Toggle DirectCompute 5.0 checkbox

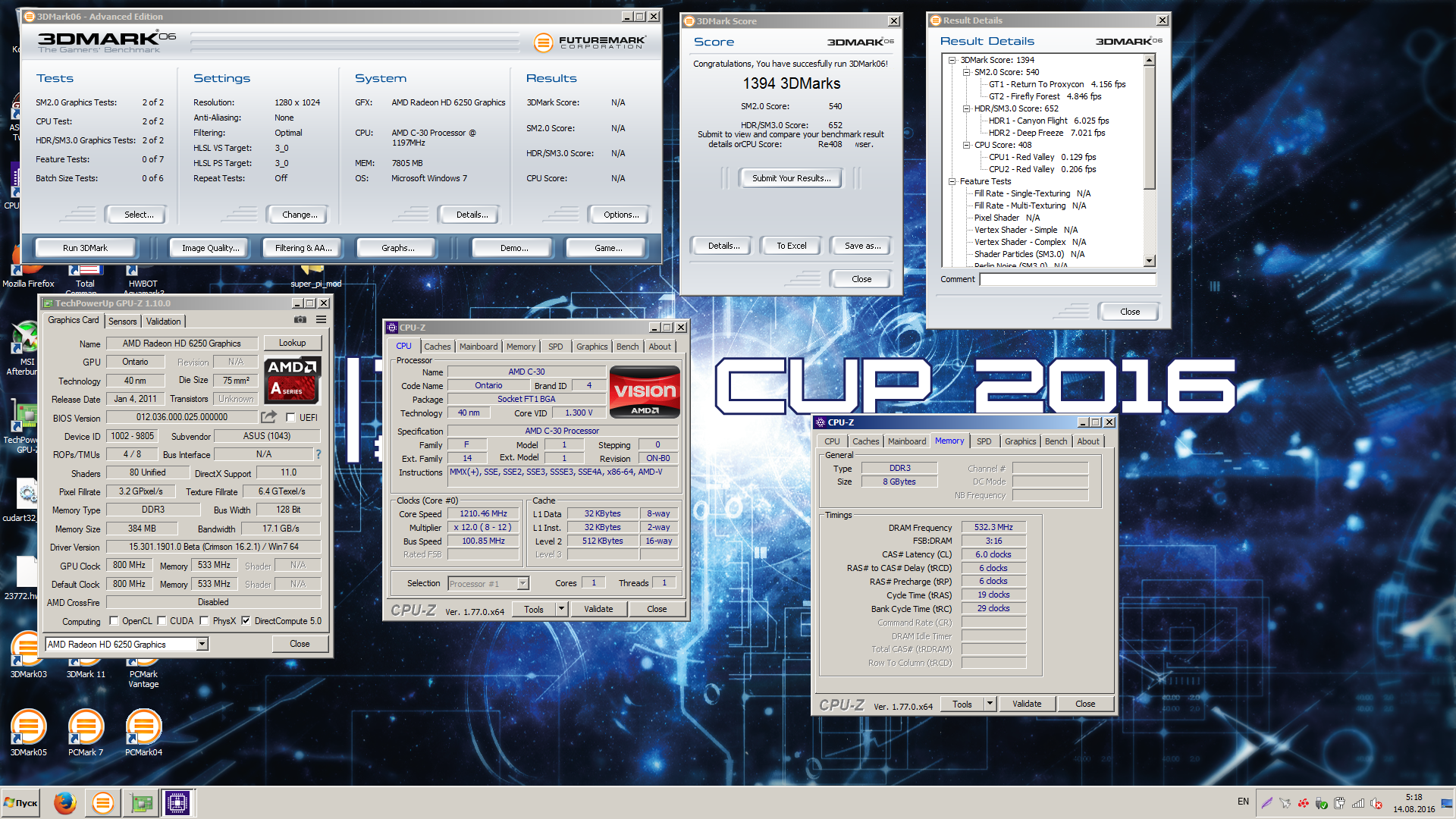tap(246, 621)
